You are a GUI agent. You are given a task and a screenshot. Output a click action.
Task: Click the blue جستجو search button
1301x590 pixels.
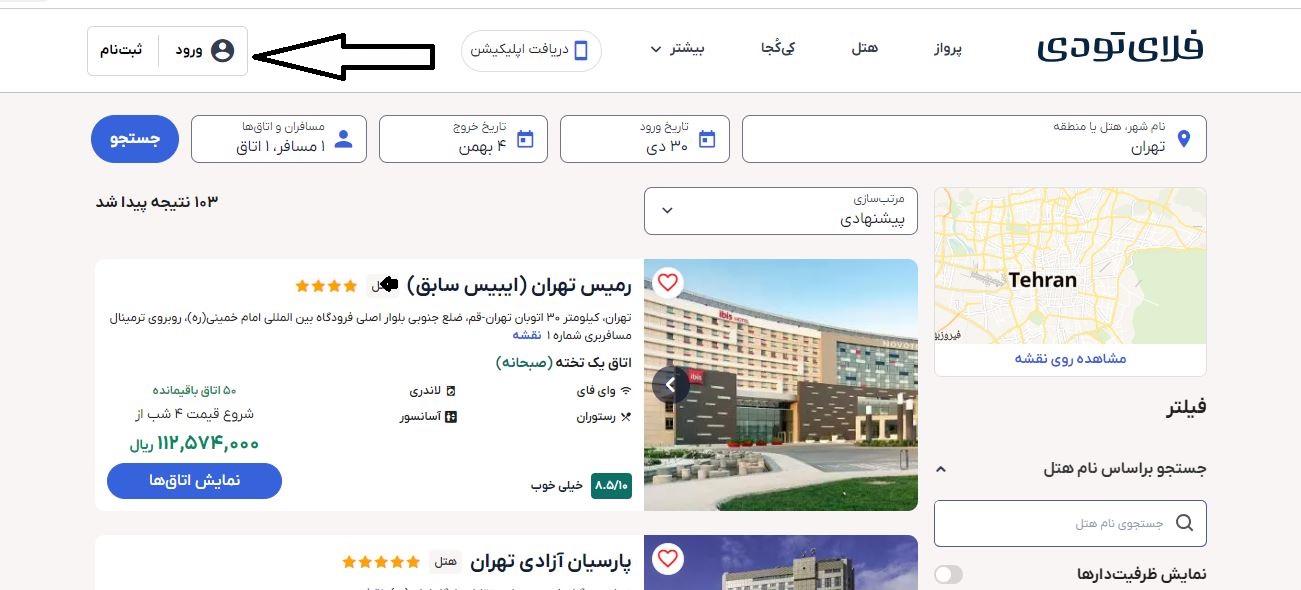tap(135, 139)
